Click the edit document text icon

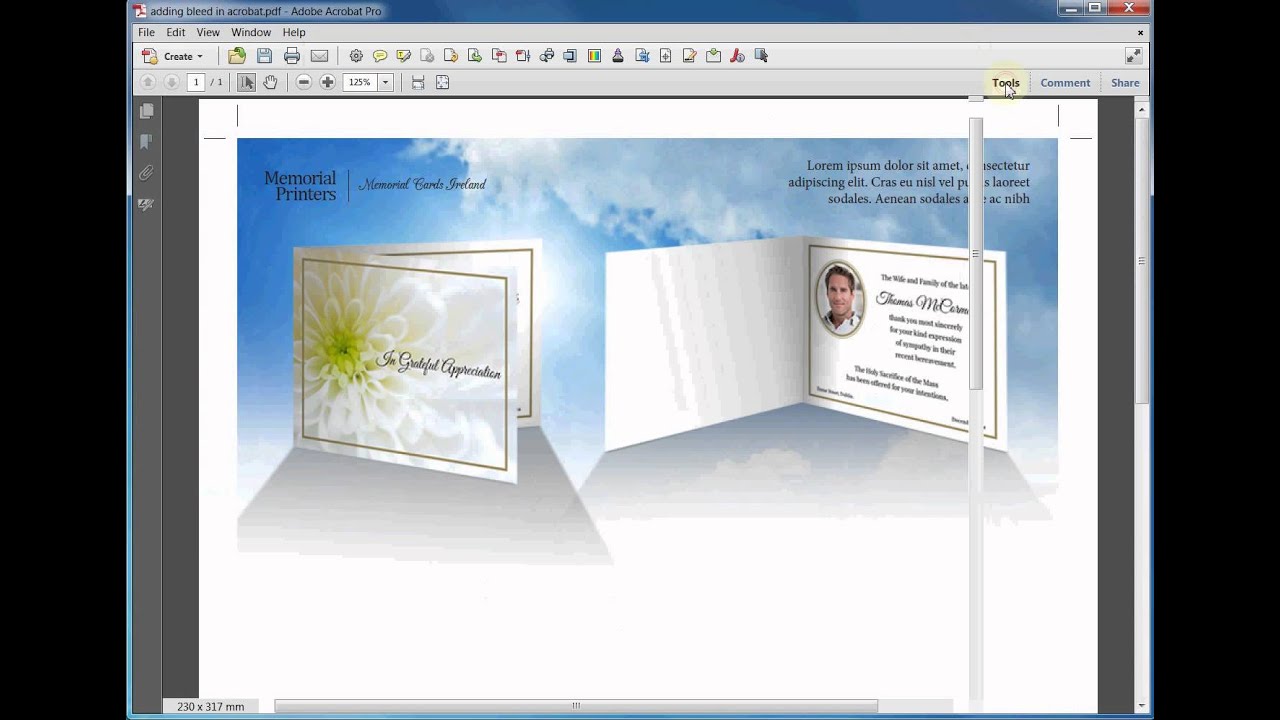[x=689, y=56]
